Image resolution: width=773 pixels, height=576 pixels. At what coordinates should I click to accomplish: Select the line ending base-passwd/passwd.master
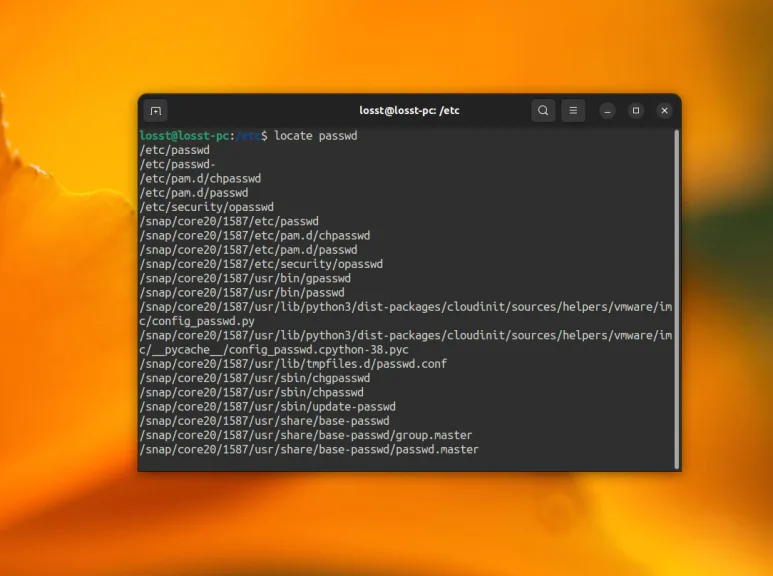tap(309, 450)
